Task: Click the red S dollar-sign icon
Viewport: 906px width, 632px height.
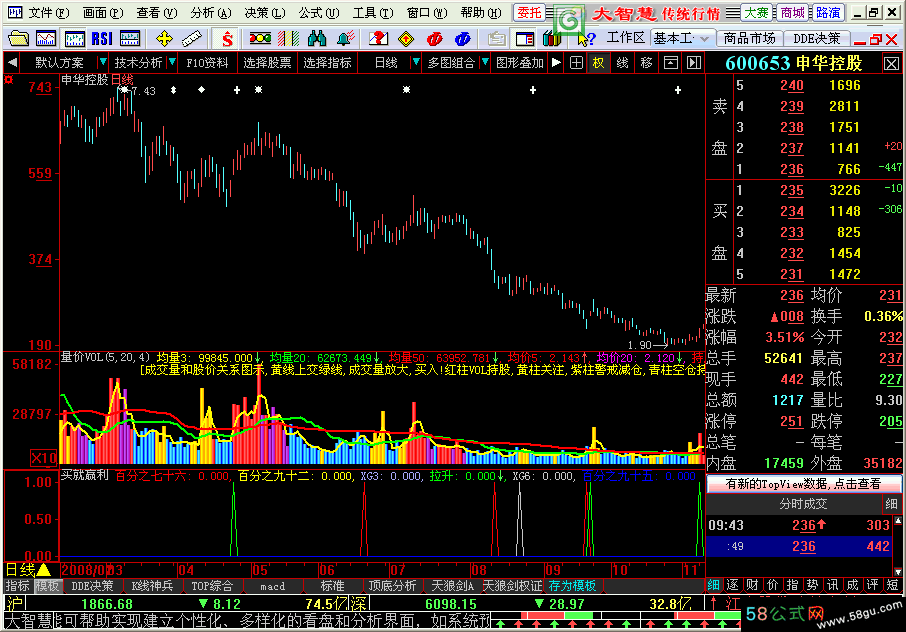Action: coord(228,38)
